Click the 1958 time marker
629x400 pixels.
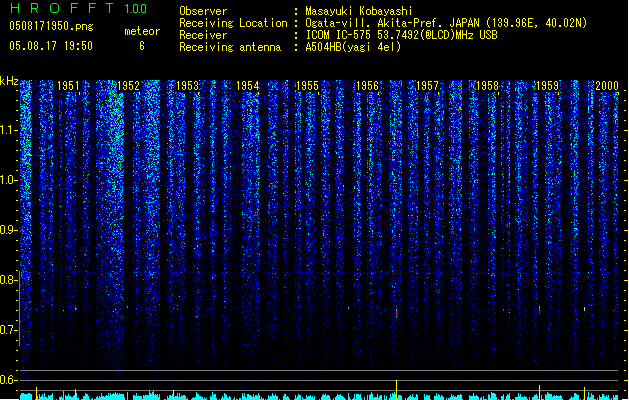click(x=487, y=86)
